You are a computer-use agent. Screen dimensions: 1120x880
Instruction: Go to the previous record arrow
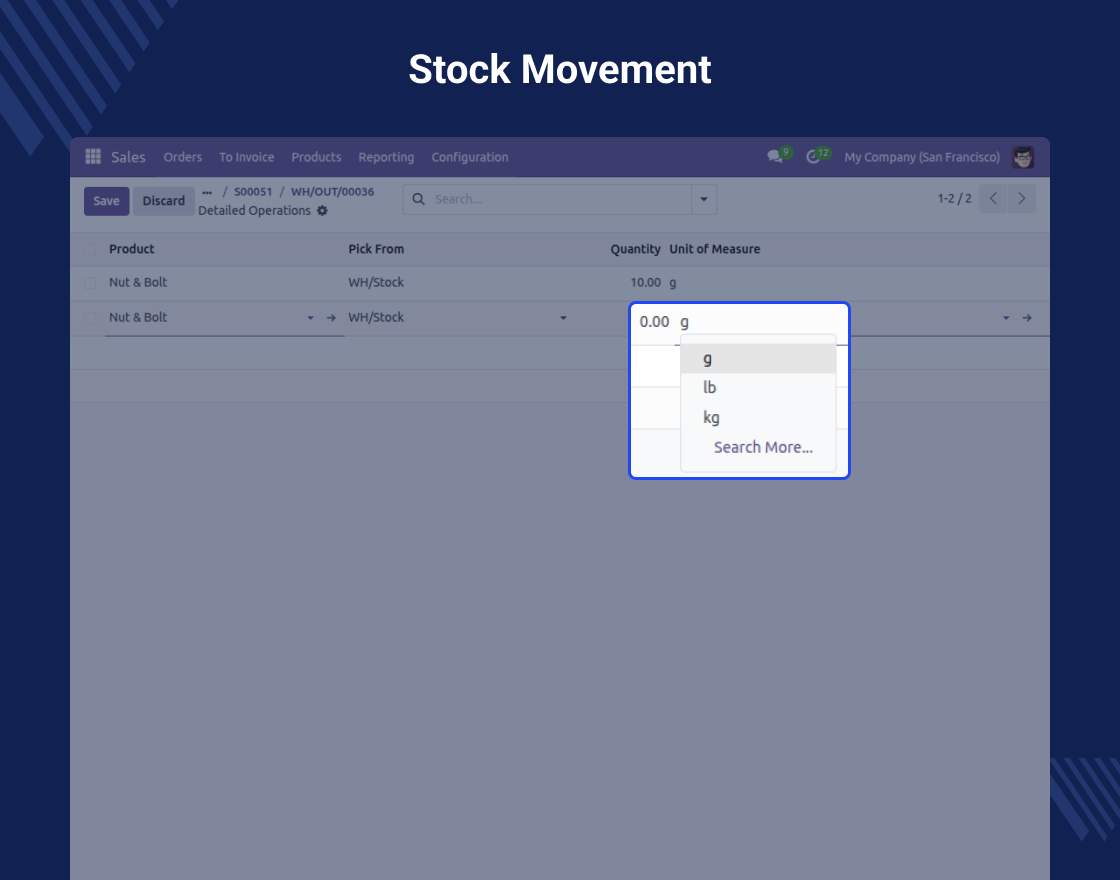993,199
